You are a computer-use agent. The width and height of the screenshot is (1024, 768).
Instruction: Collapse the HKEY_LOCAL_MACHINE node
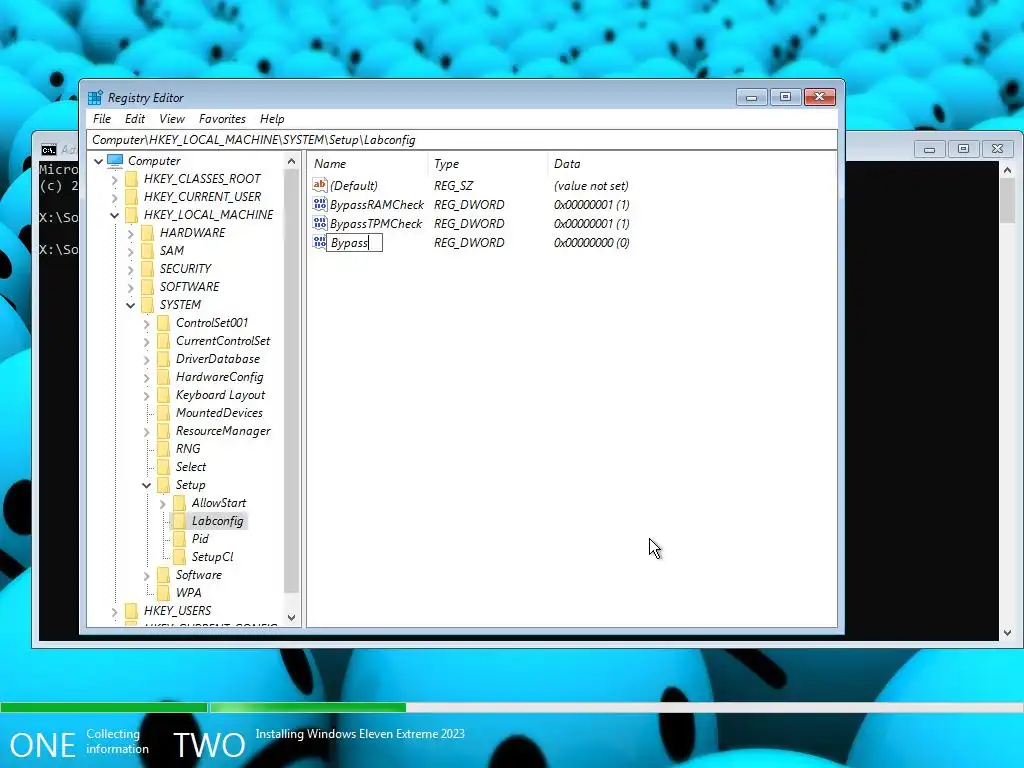(x=114, y=215)
